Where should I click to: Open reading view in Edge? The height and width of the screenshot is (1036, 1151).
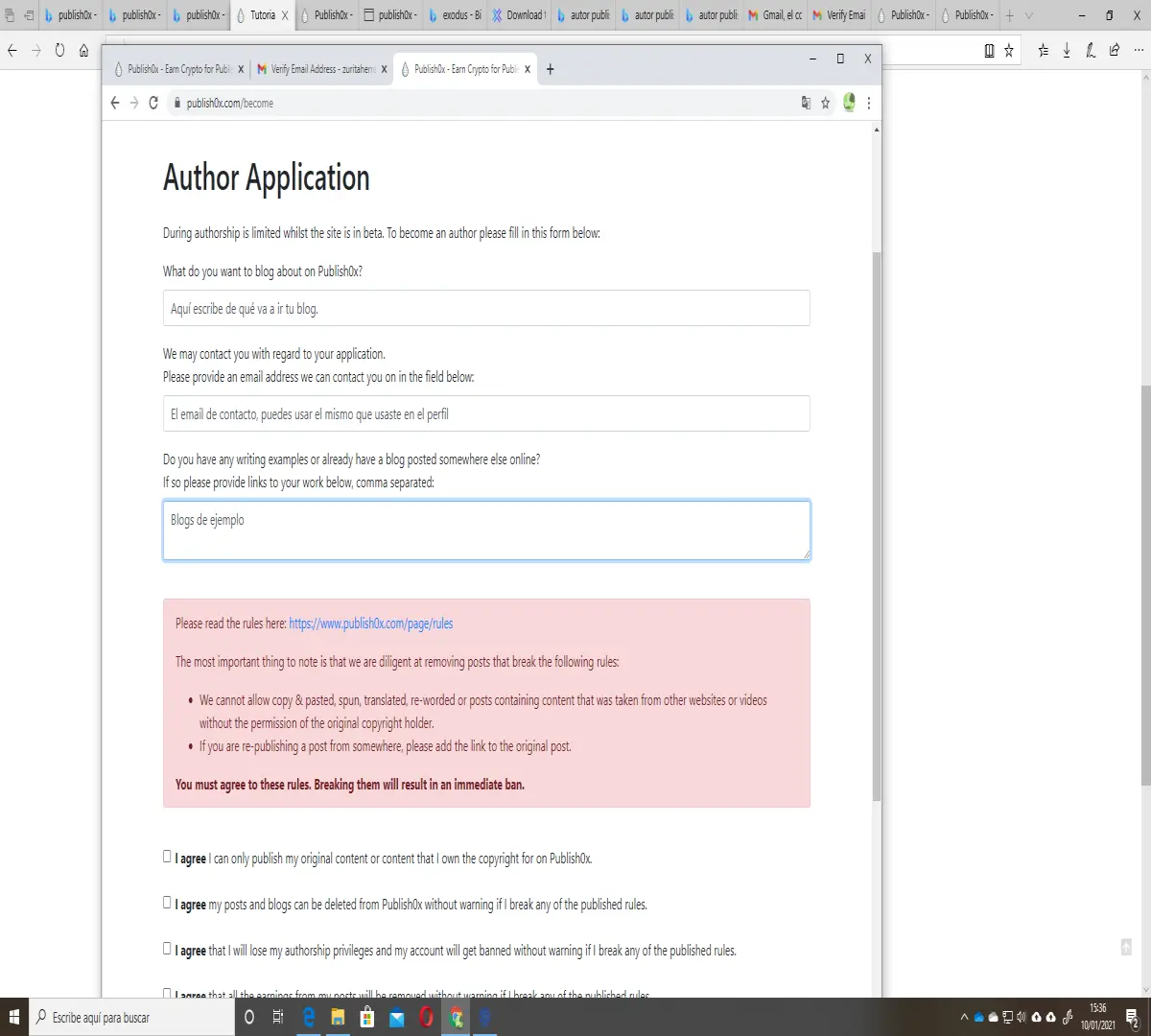coord(989,51)
